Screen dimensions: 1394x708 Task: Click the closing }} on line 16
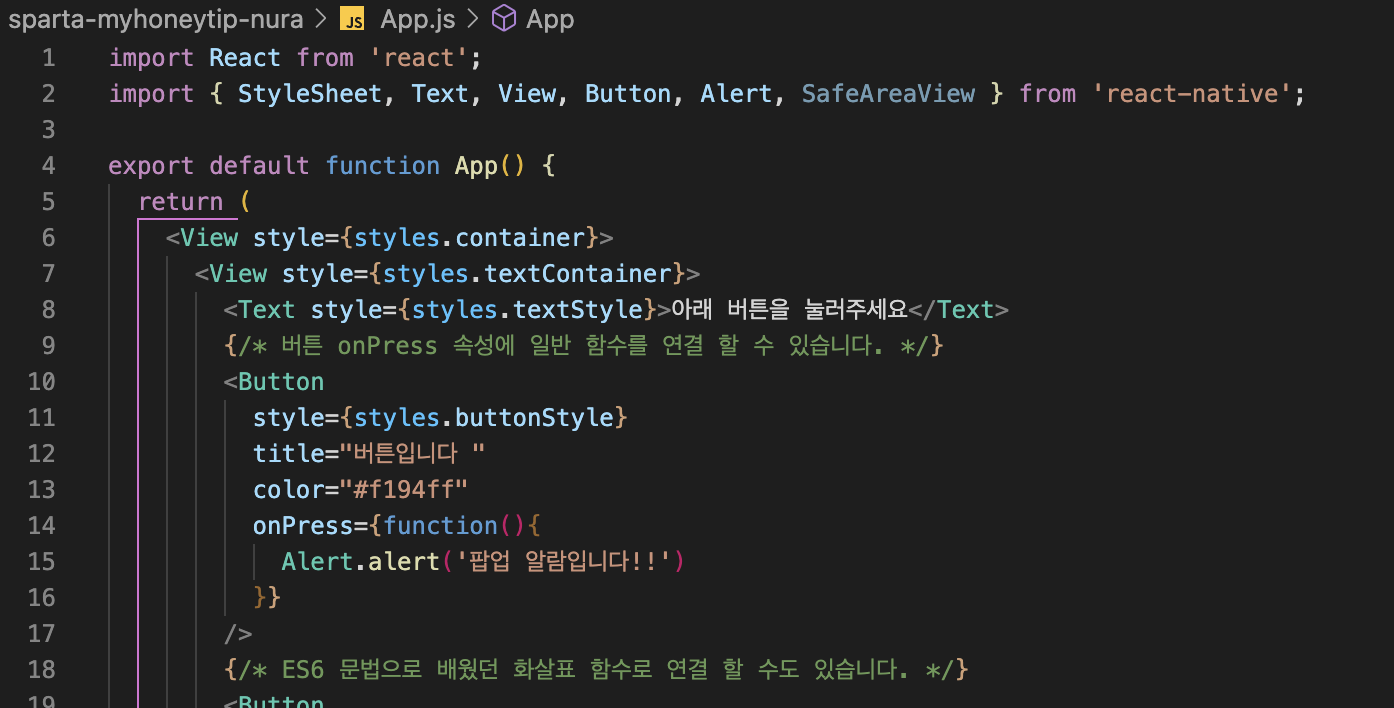coord(267,598)
